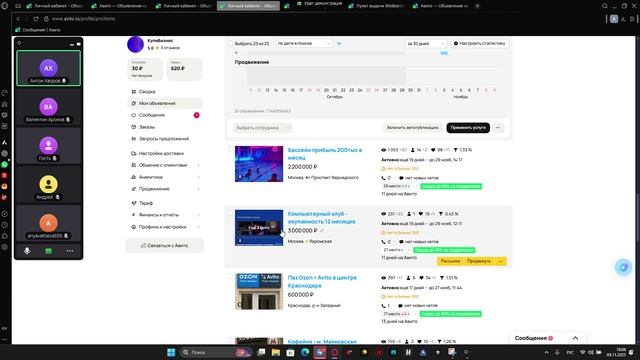The width and height of the screenshot is (640, 360).
Task: Open Выбрать сотрудника dropdown
Action: [262, 128]
